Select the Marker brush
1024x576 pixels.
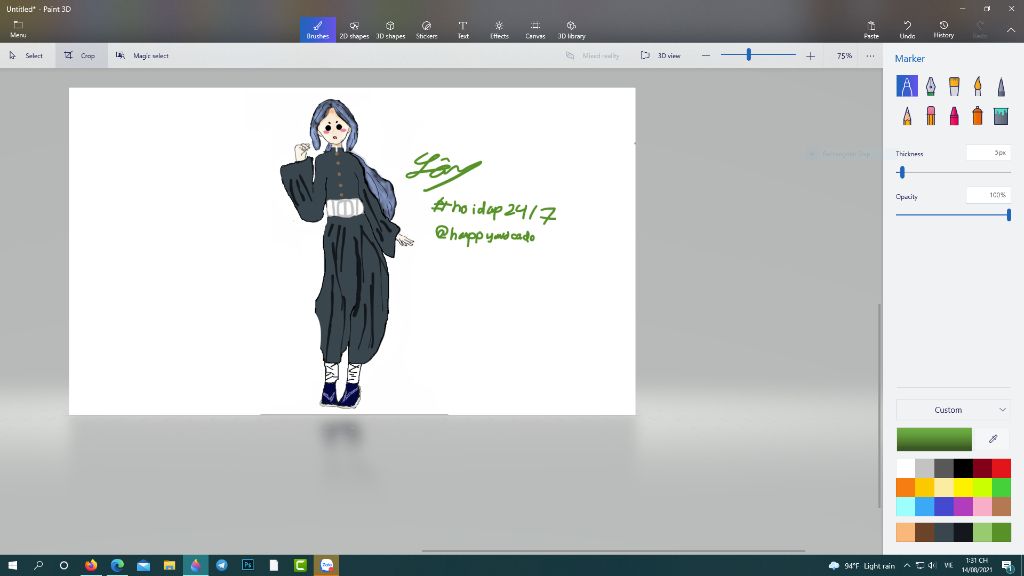[x=906, y=86]
